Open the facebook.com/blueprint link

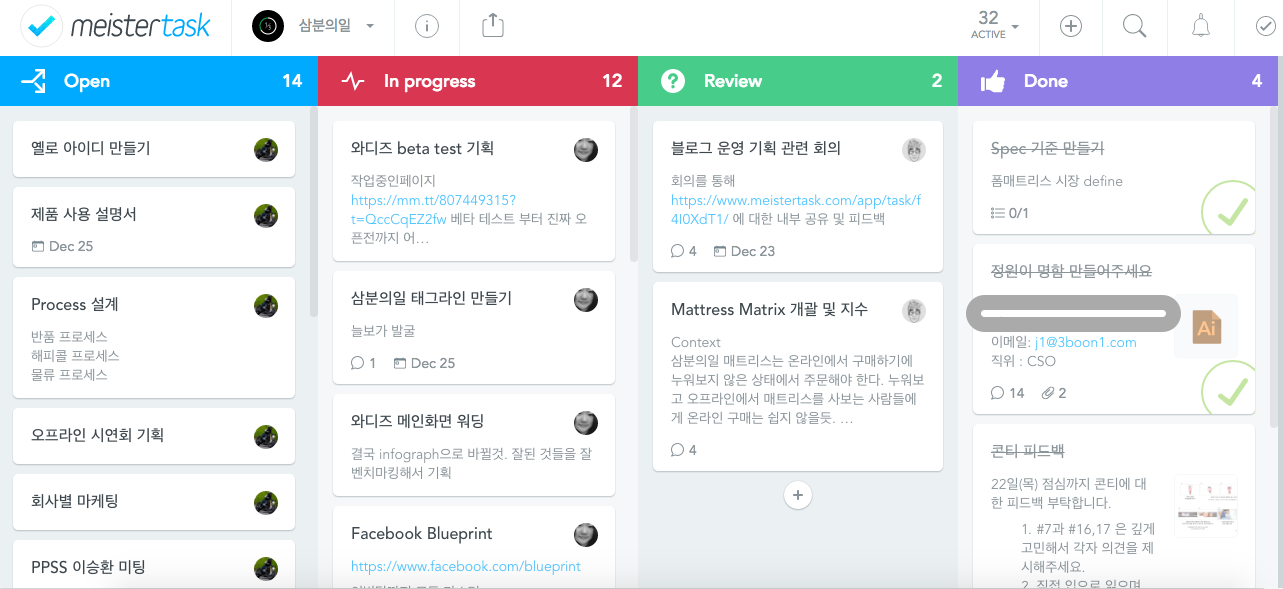(x=465, y=566)
